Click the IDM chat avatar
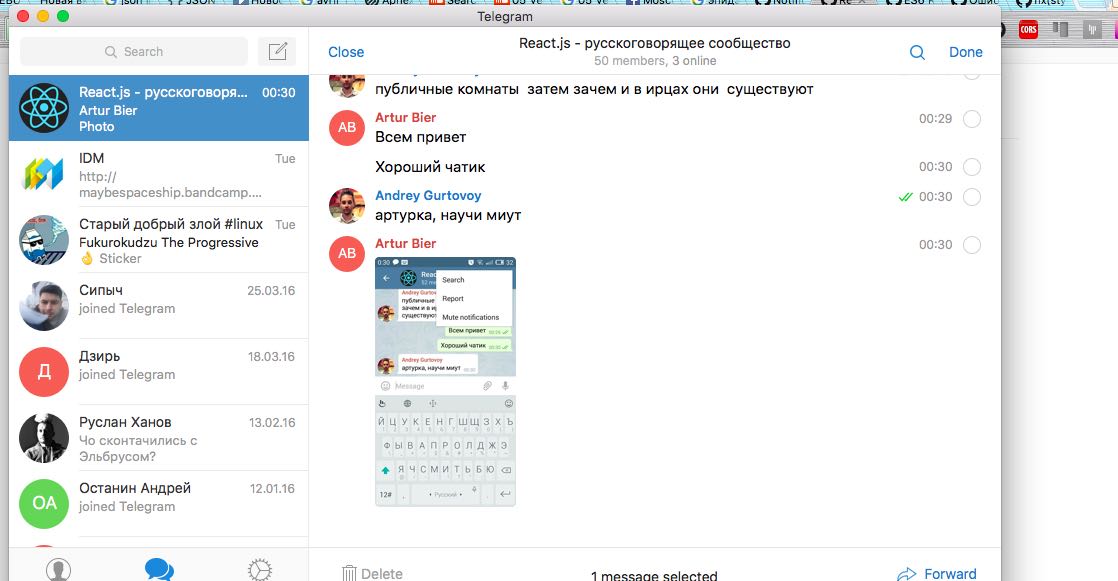1118x581 pixels. [44, 174]
